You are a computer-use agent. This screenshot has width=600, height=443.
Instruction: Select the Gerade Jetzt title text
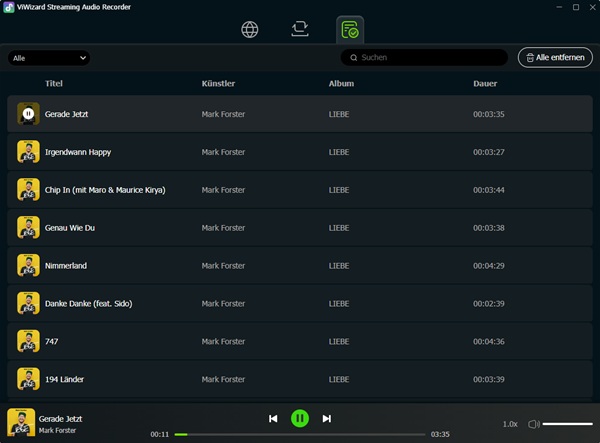pyautogui.click(x=67, y=114)
